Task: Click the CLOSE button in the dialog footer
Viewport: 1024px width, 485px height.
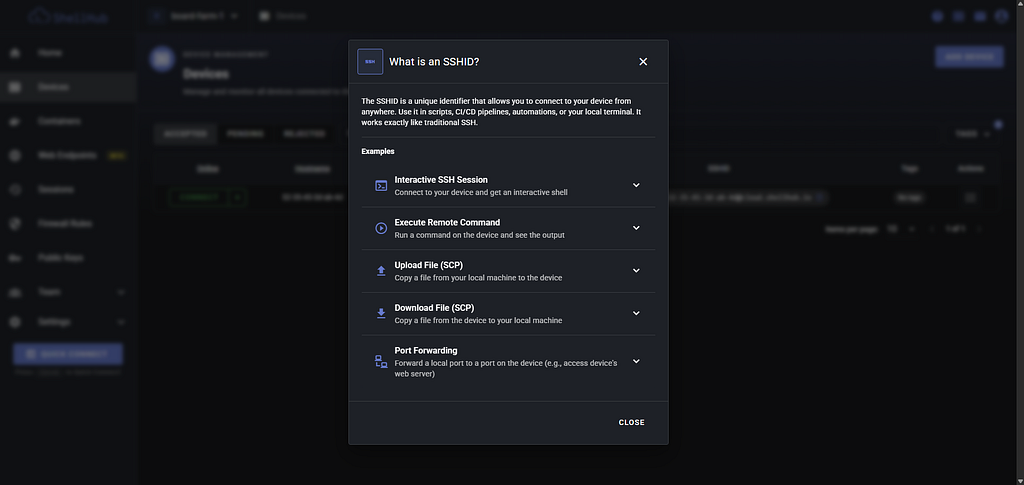Action: [632, 422]
